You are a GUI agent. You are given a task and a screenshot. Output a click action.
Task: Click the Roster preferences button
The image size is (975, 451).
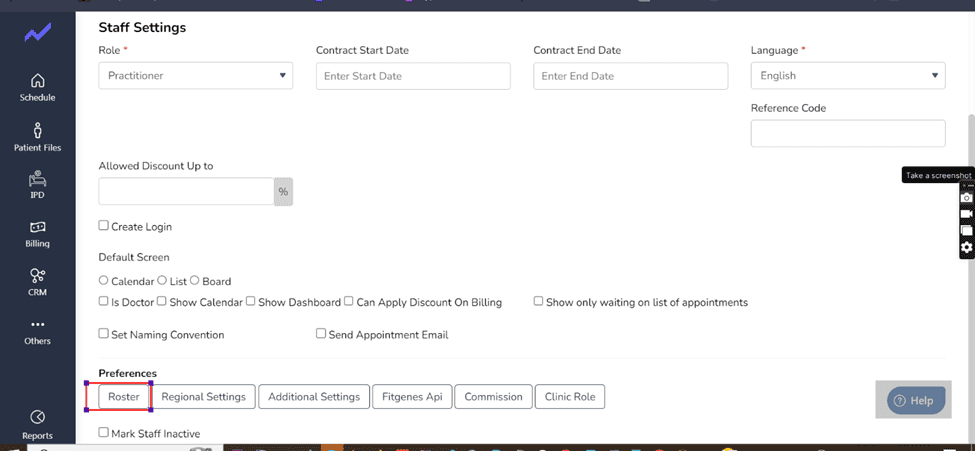[124, 397]
